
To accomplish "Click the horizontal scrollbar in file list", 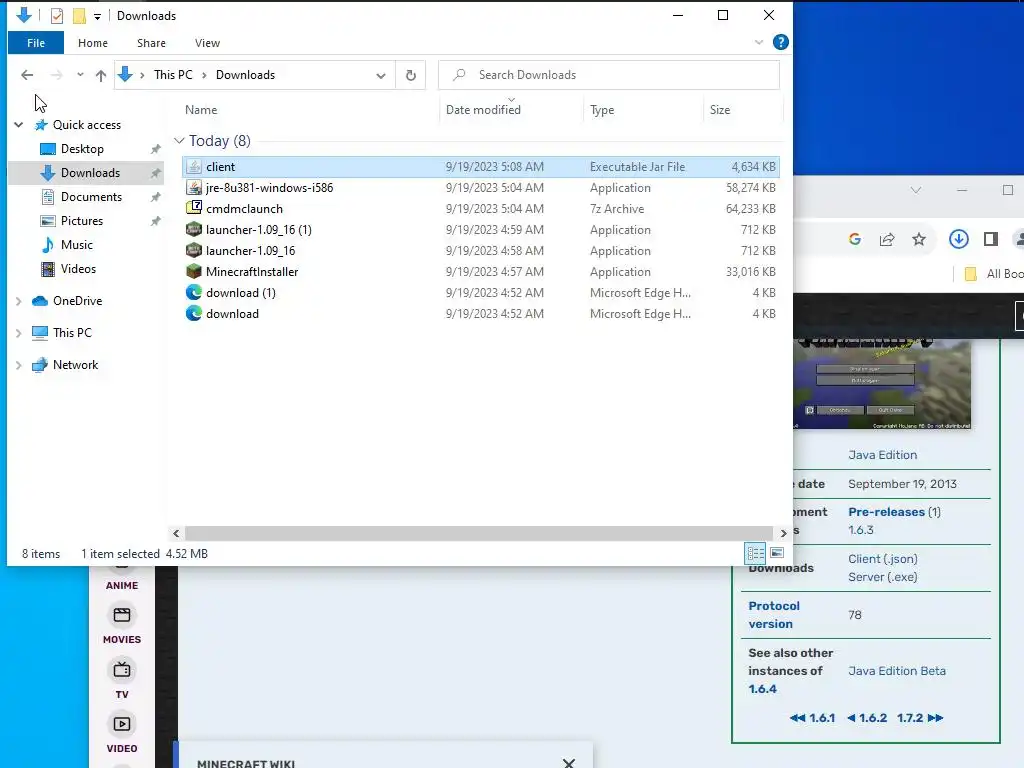I will pos(479,534).
